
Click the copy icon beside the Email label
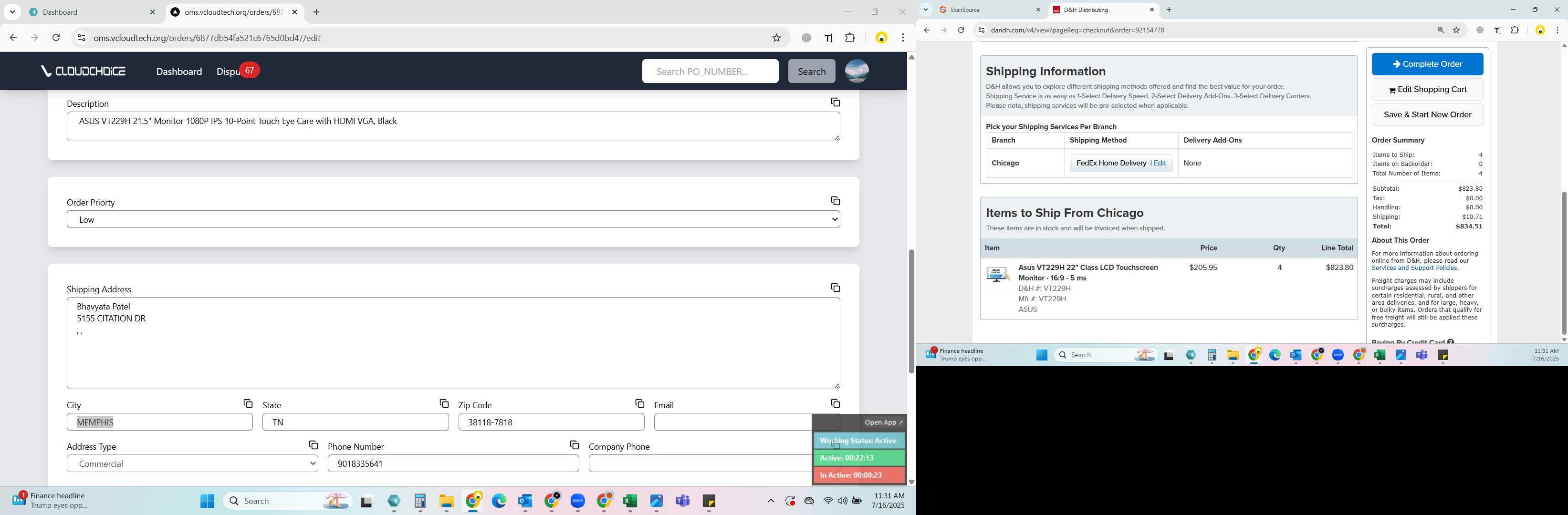point(835,404)
